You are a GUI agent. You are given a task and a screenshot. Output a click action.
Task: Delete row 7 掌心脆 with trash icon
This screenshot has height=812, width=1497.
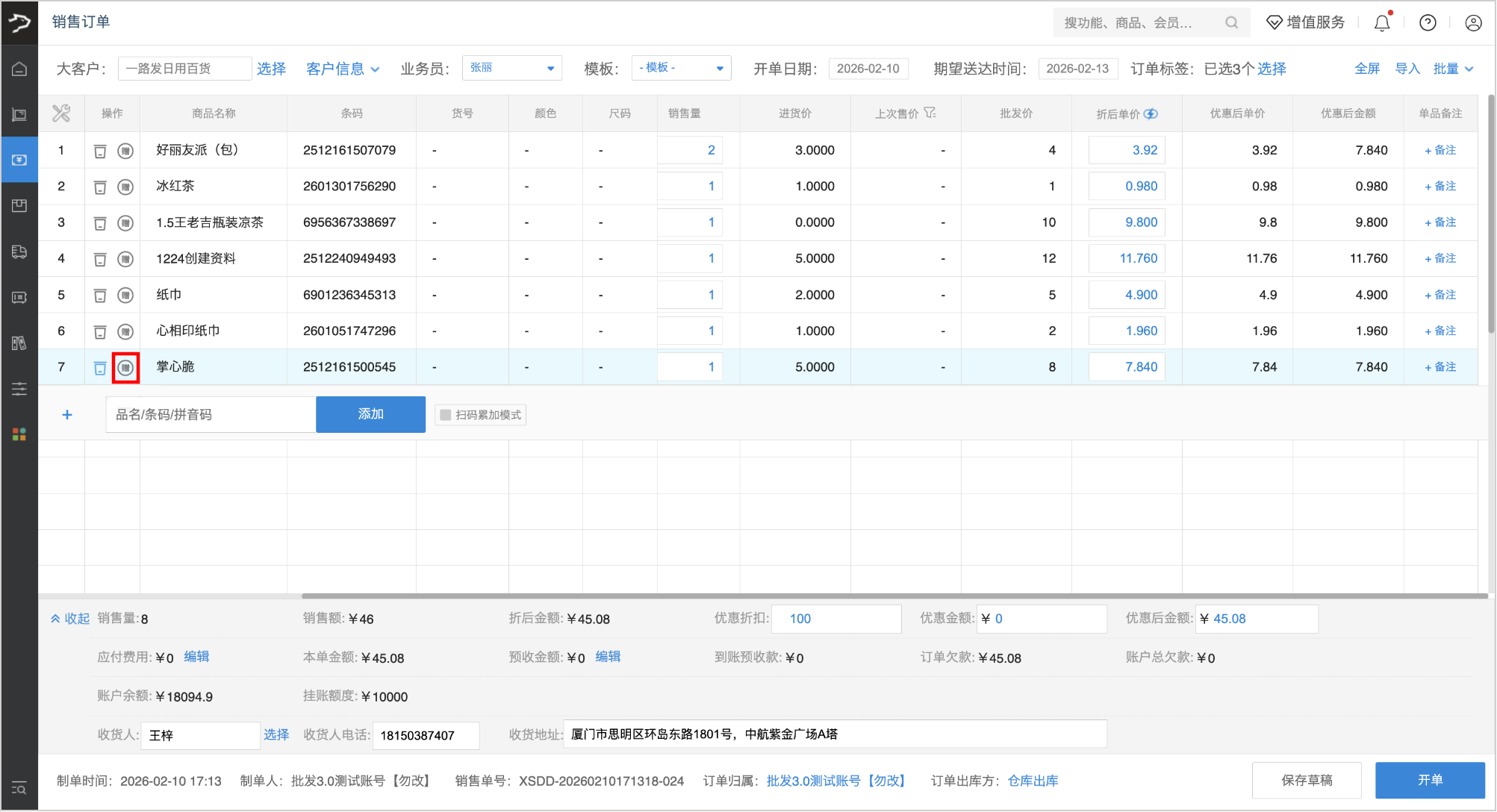pyautogui.click(x=100, y=367)
